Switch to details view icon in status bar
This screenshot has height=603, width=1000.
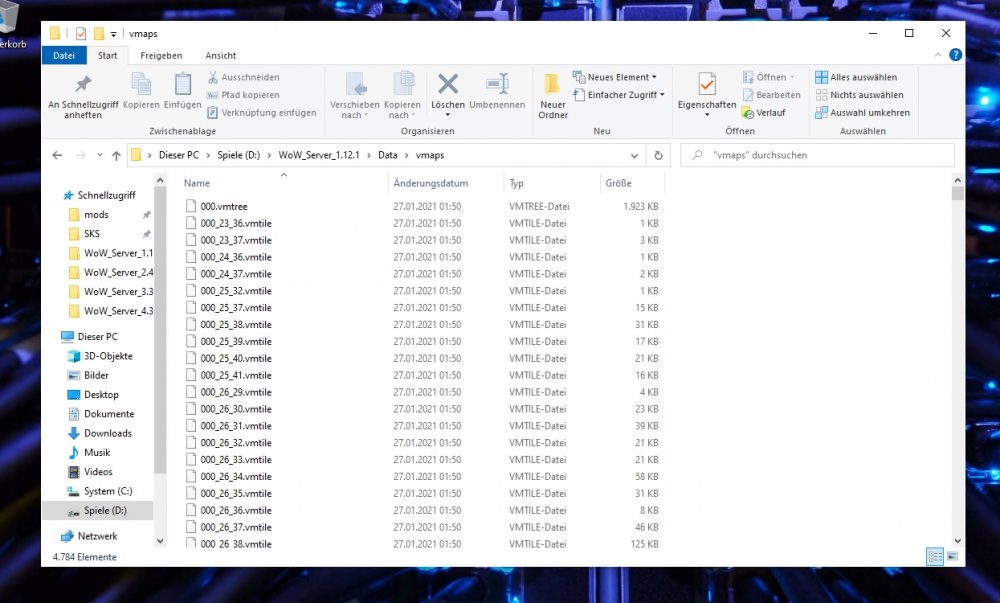[935, 556]
